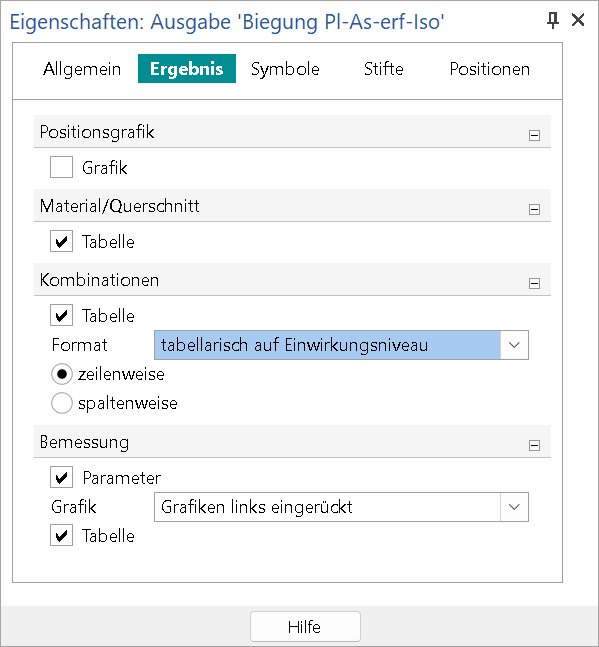Viewport: 599px width, 647px height.
Task: Click the Hilfe button
Action: (x=305, y=627)
